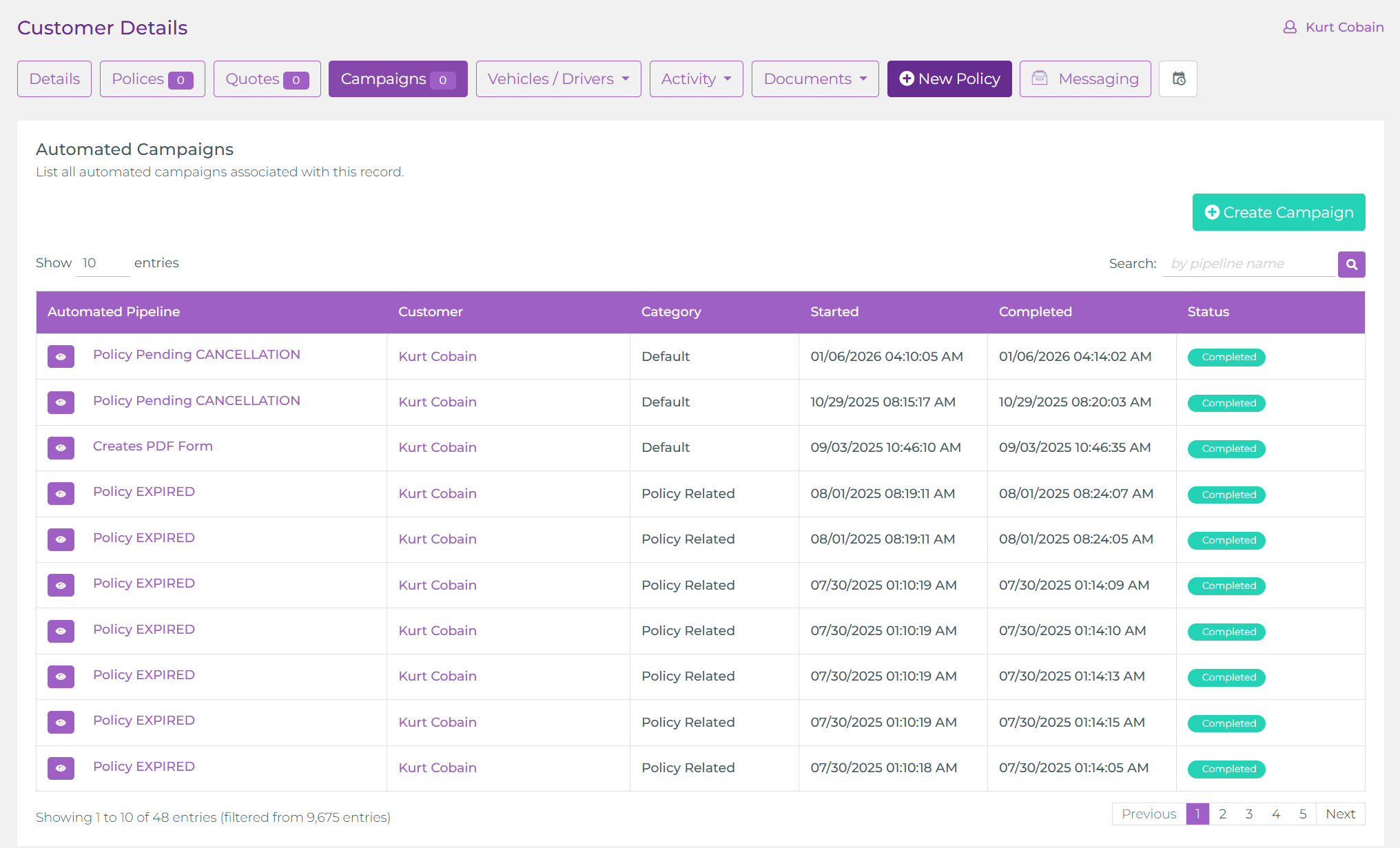
Task: View Policy EXPIRED started 08/01/2025 completed 08:24:07
Action: click(x=61, y=494)
